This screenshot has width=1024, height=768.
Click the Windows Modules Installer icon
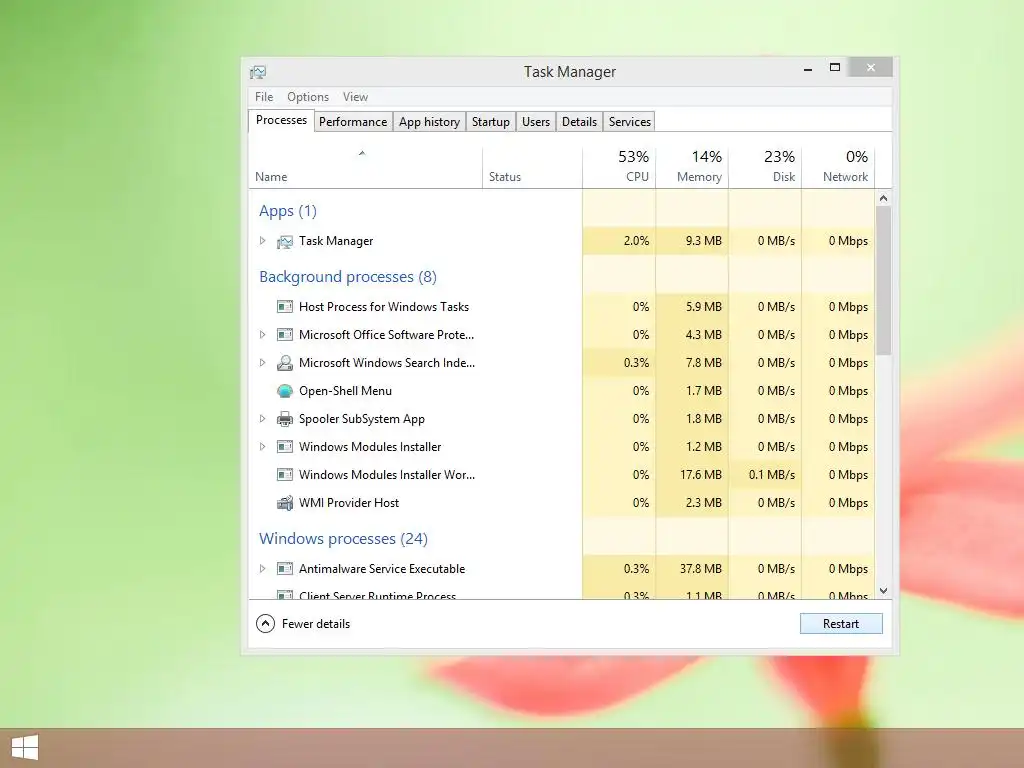285,447
